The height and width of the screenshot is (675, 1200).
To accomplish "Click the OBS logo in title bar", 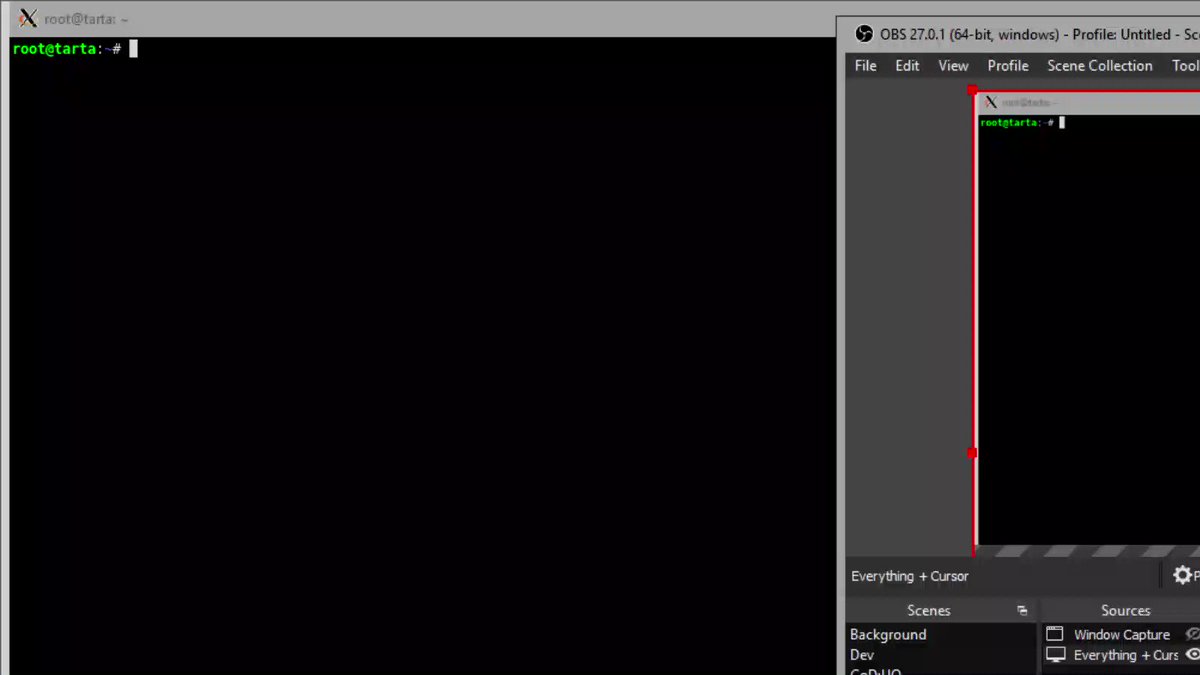I will 864,35.
